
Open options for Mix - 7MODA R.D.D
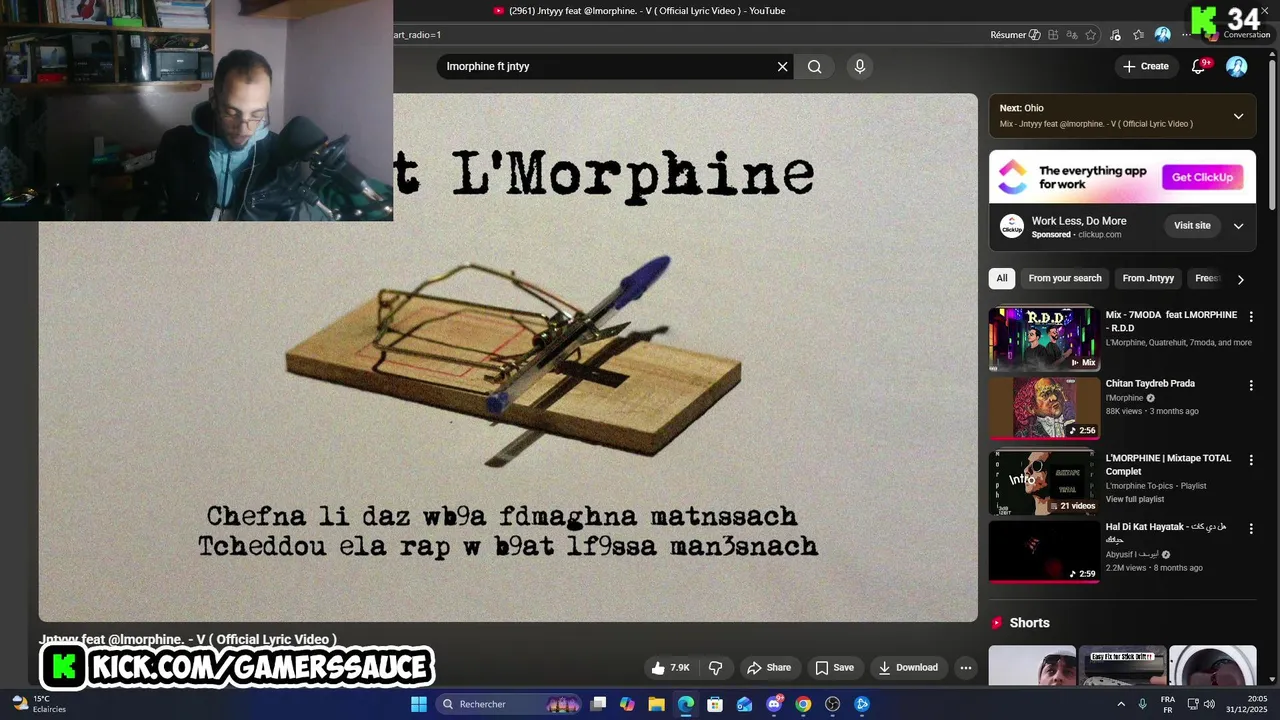point(1250,317)
